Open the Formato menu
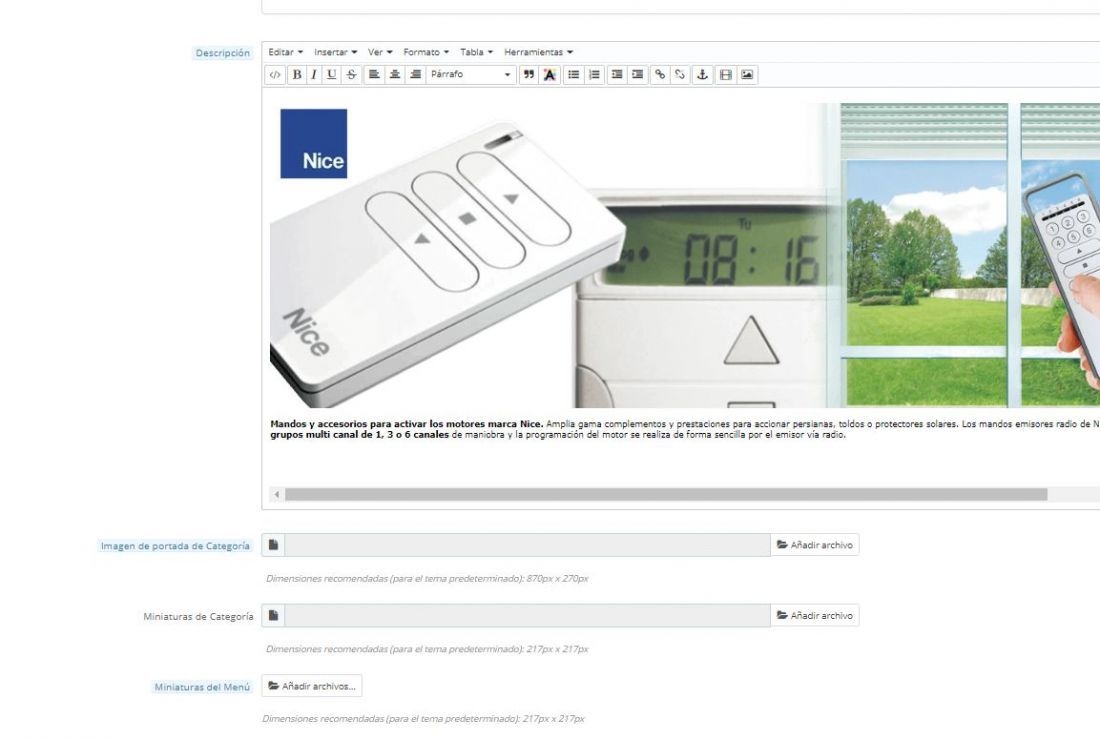The image size is (1100, 740). (426, 52)
